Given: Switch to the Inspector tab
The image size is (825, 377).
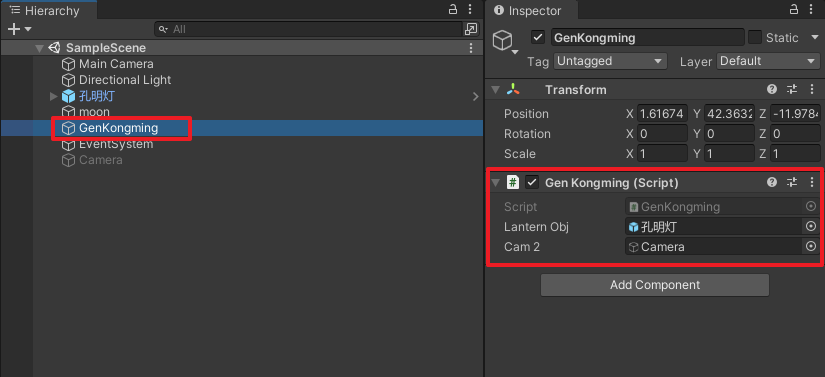Looking at the screenshot, I should [x=529, y=11].
